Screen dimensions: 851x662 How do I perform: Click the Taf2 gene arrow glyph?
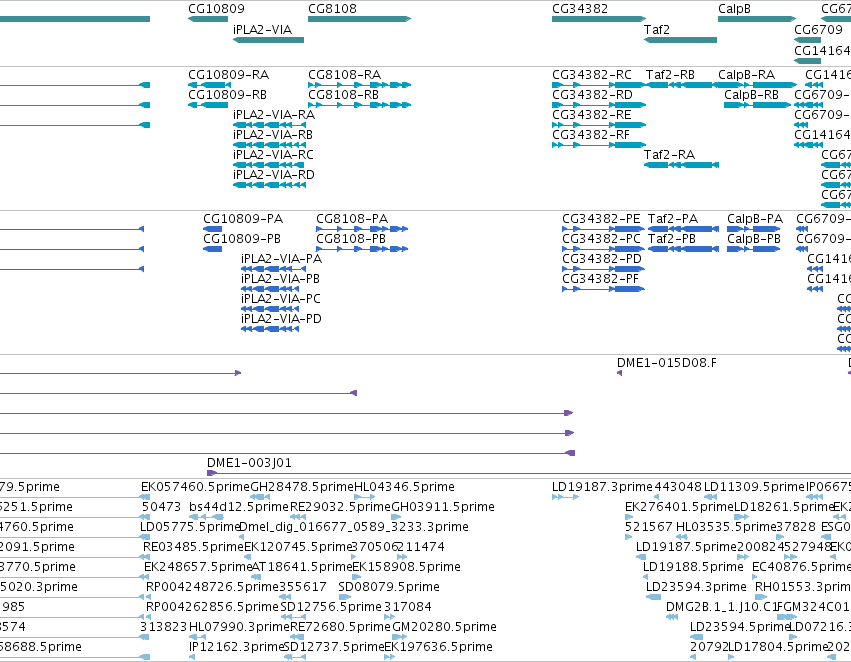tap(680, 40)
